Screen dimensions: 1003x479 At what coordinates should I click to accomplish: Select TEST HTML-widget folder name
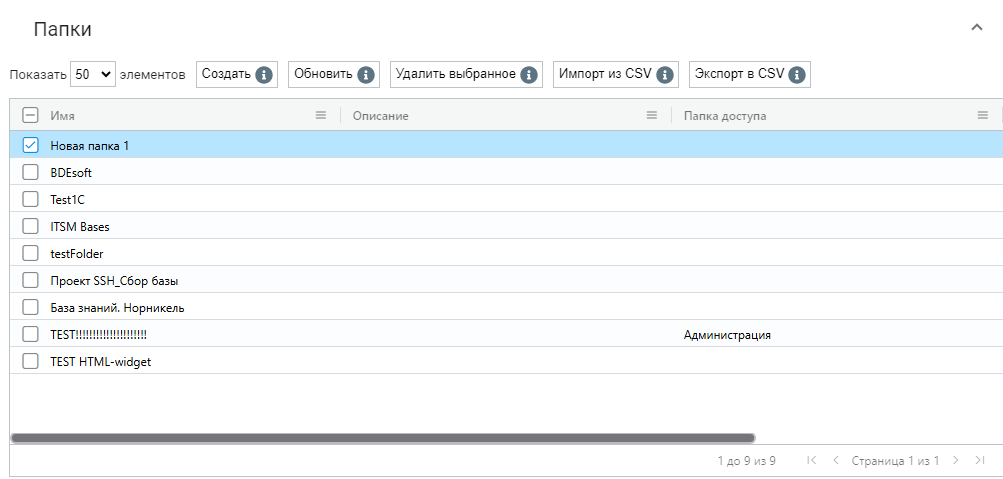(100, 362)
